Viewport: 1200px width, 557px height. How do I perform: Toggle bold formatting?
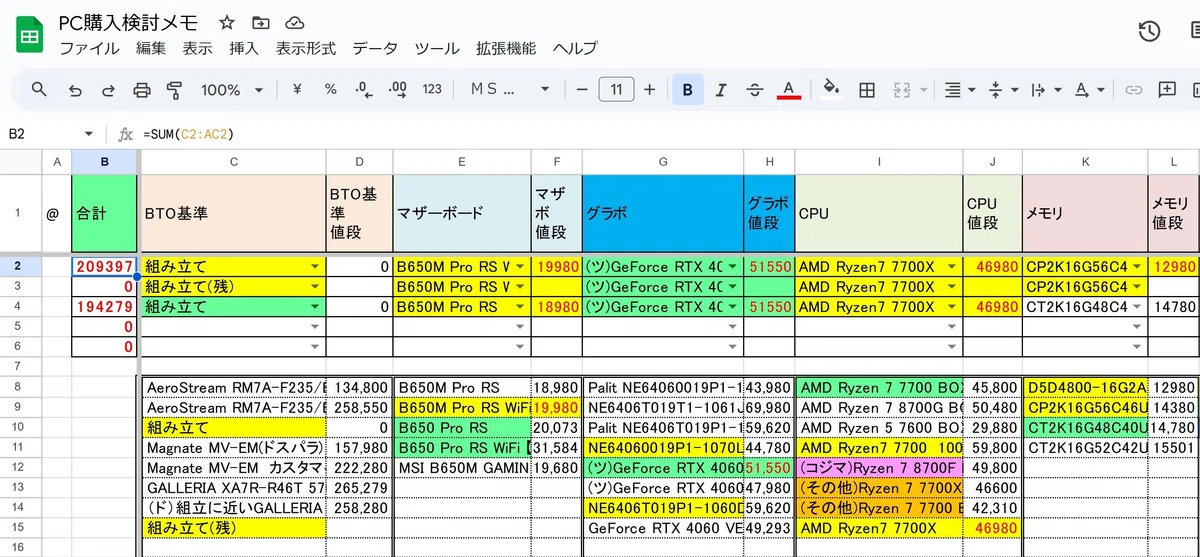688,90
